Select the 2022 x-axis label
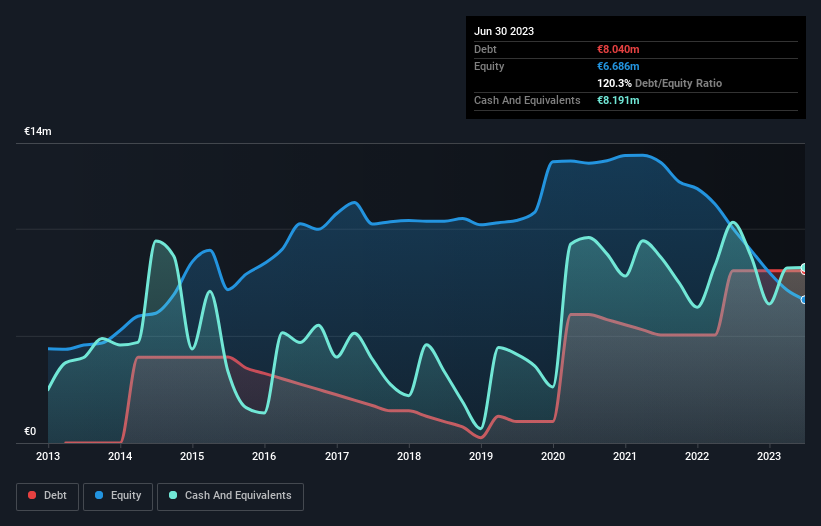821x526 pixels. (697, 456)
